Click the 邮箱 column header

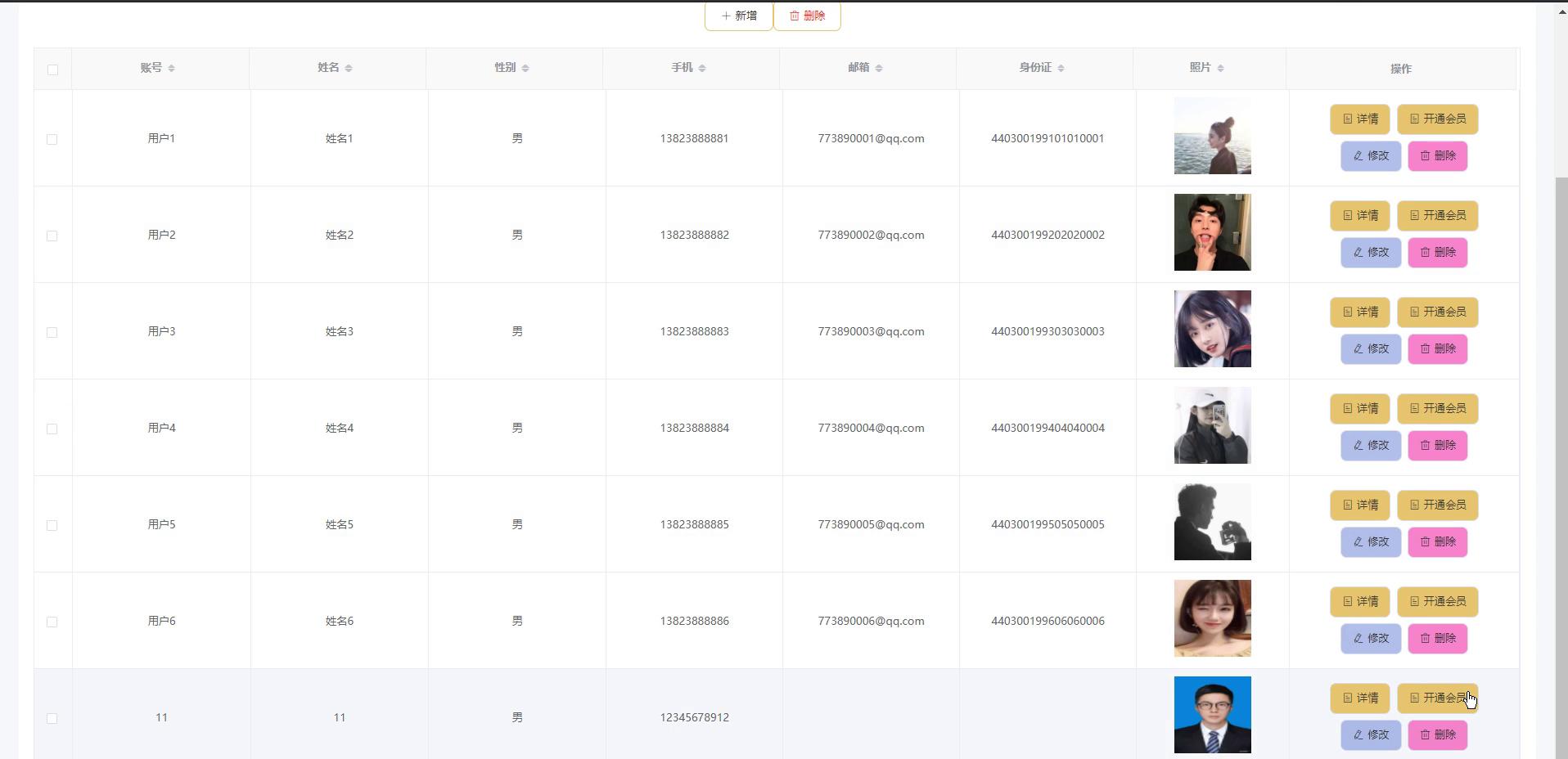point(858,68)
